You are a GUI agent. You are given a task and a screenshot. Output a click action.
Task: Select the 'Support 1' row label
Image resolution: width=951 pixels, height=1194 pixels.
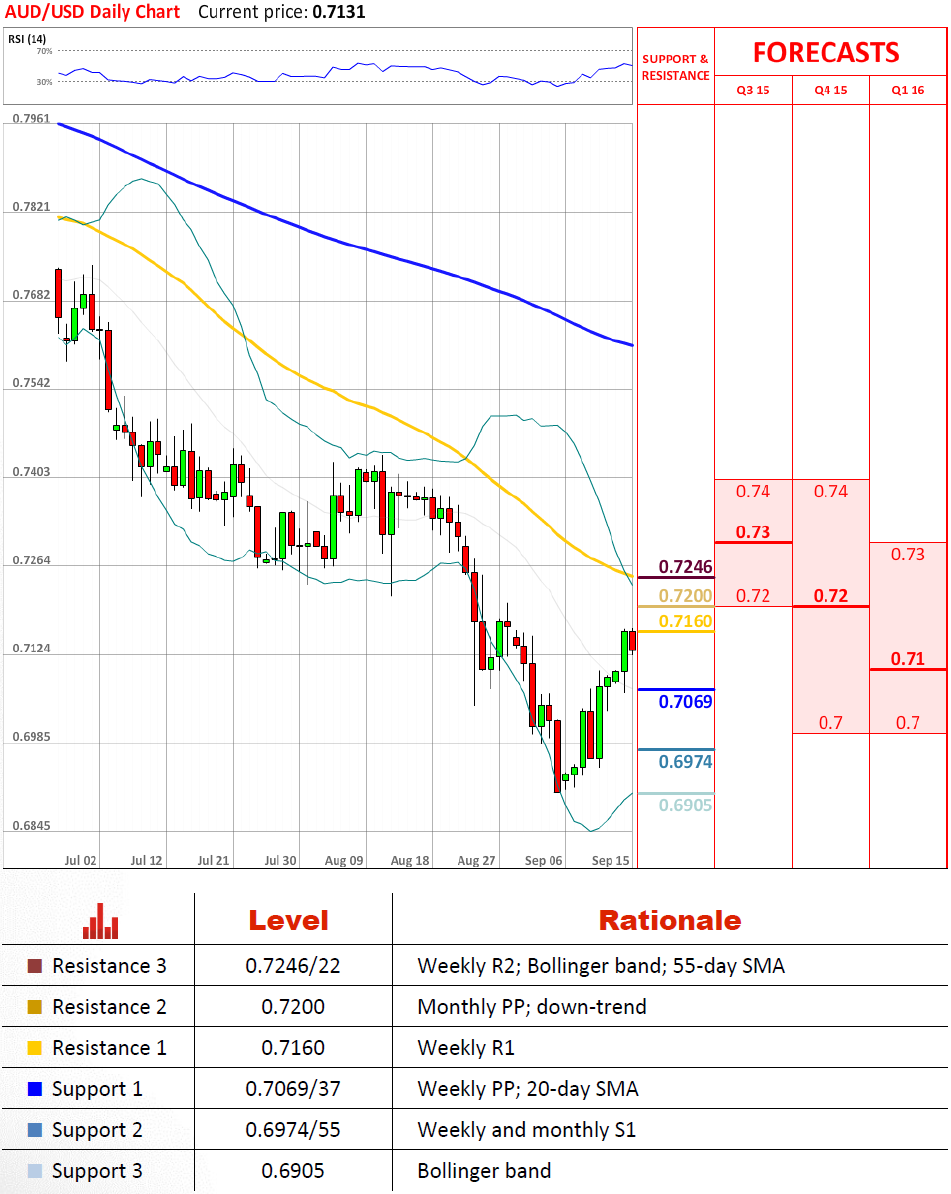tap(97, 1090)
